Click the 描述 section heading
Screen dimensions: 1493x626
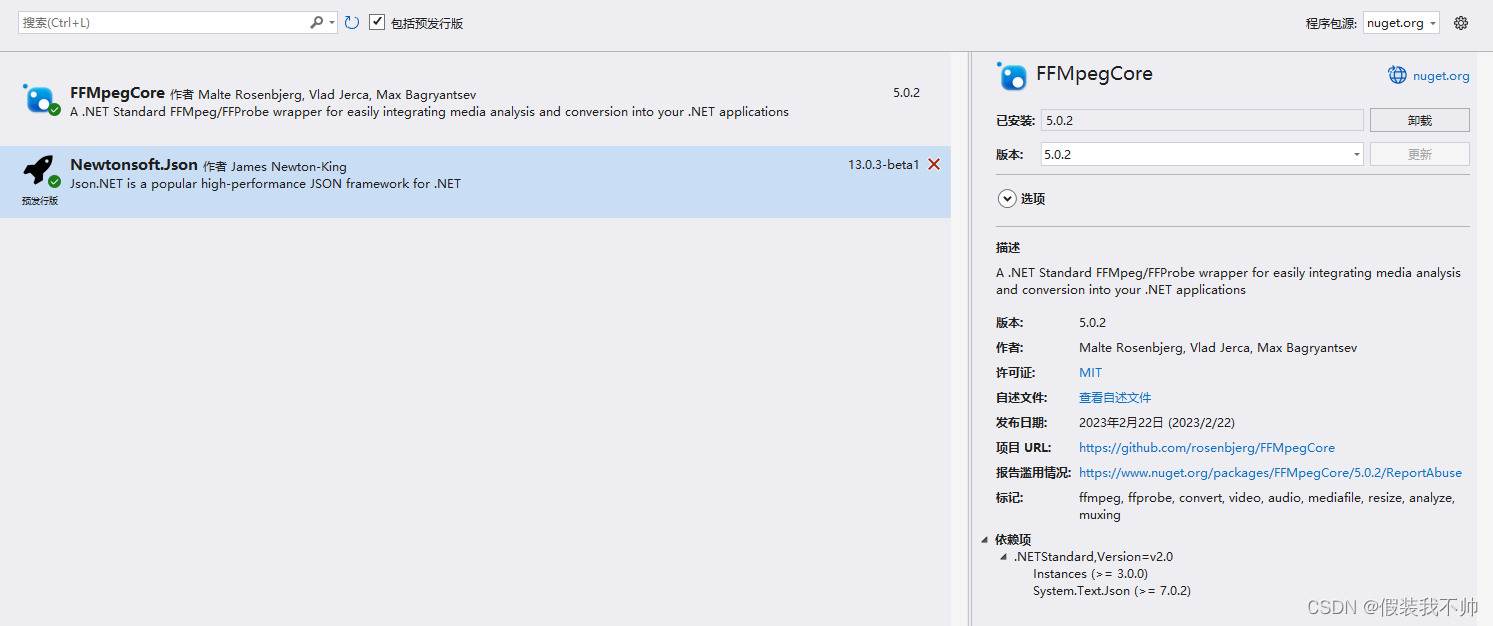tap(1008, 248)
